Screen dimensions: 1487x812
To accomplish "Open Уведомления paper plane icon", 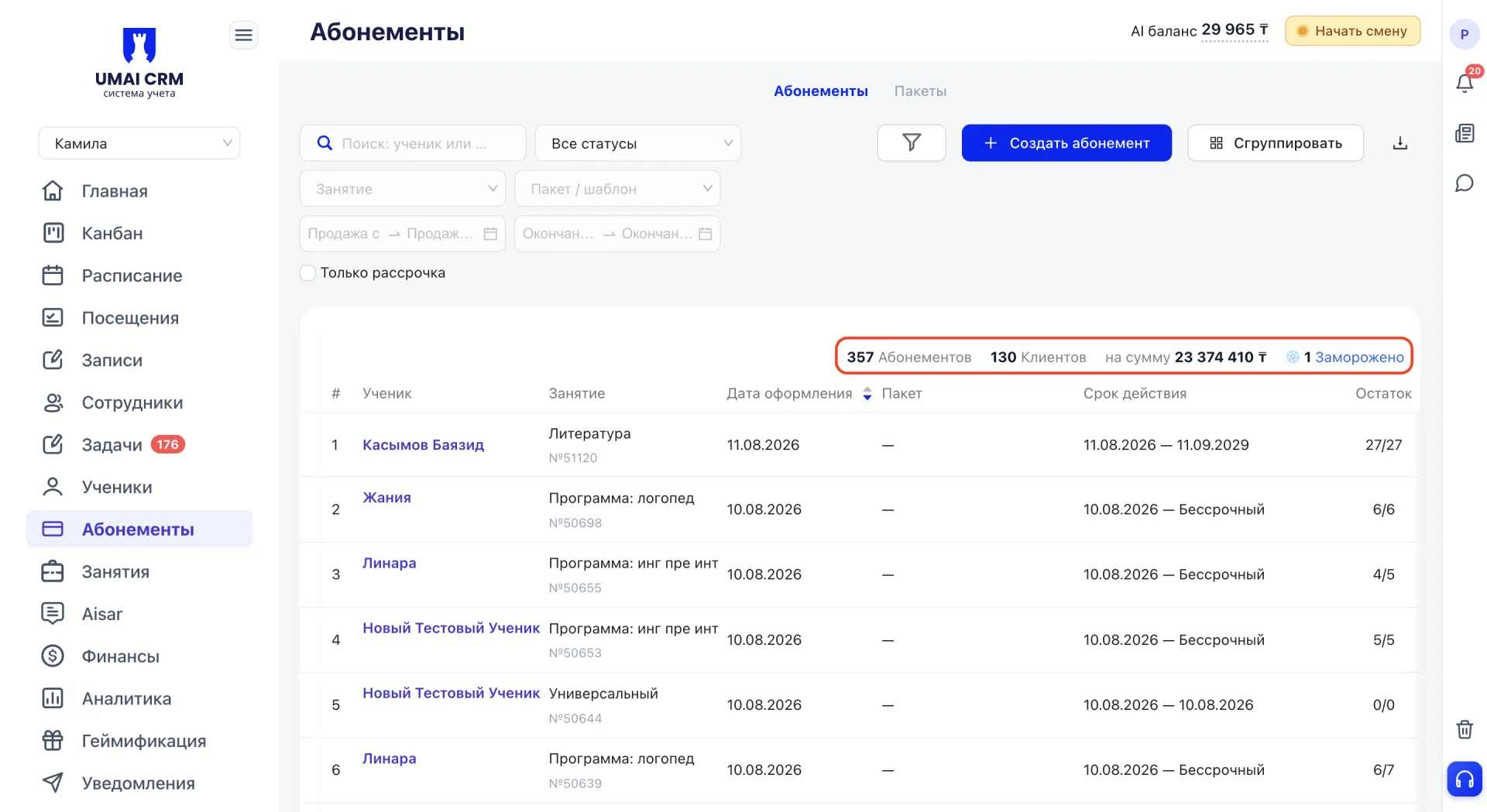I will point(53,783).
